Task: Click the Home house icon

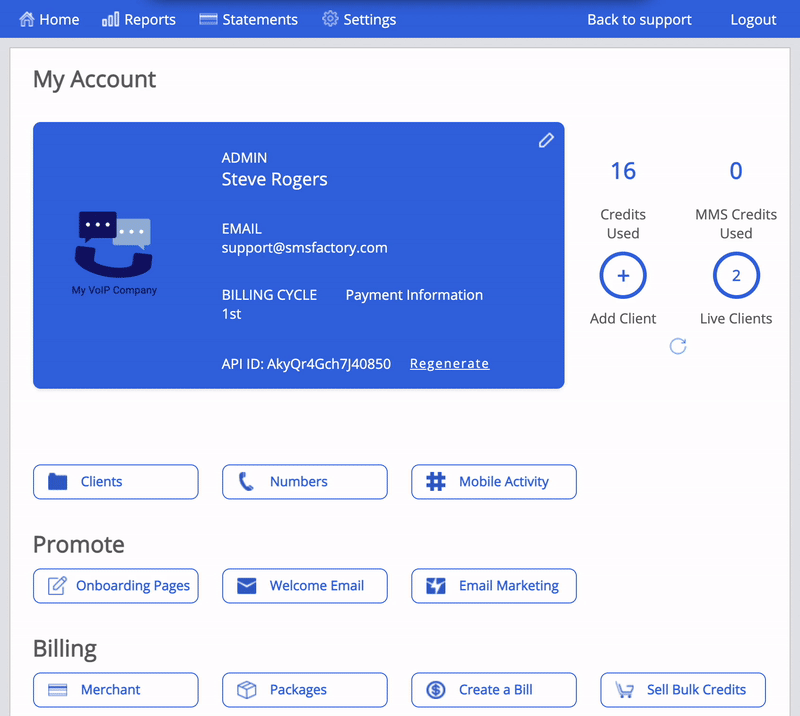Action: [27, 19]
